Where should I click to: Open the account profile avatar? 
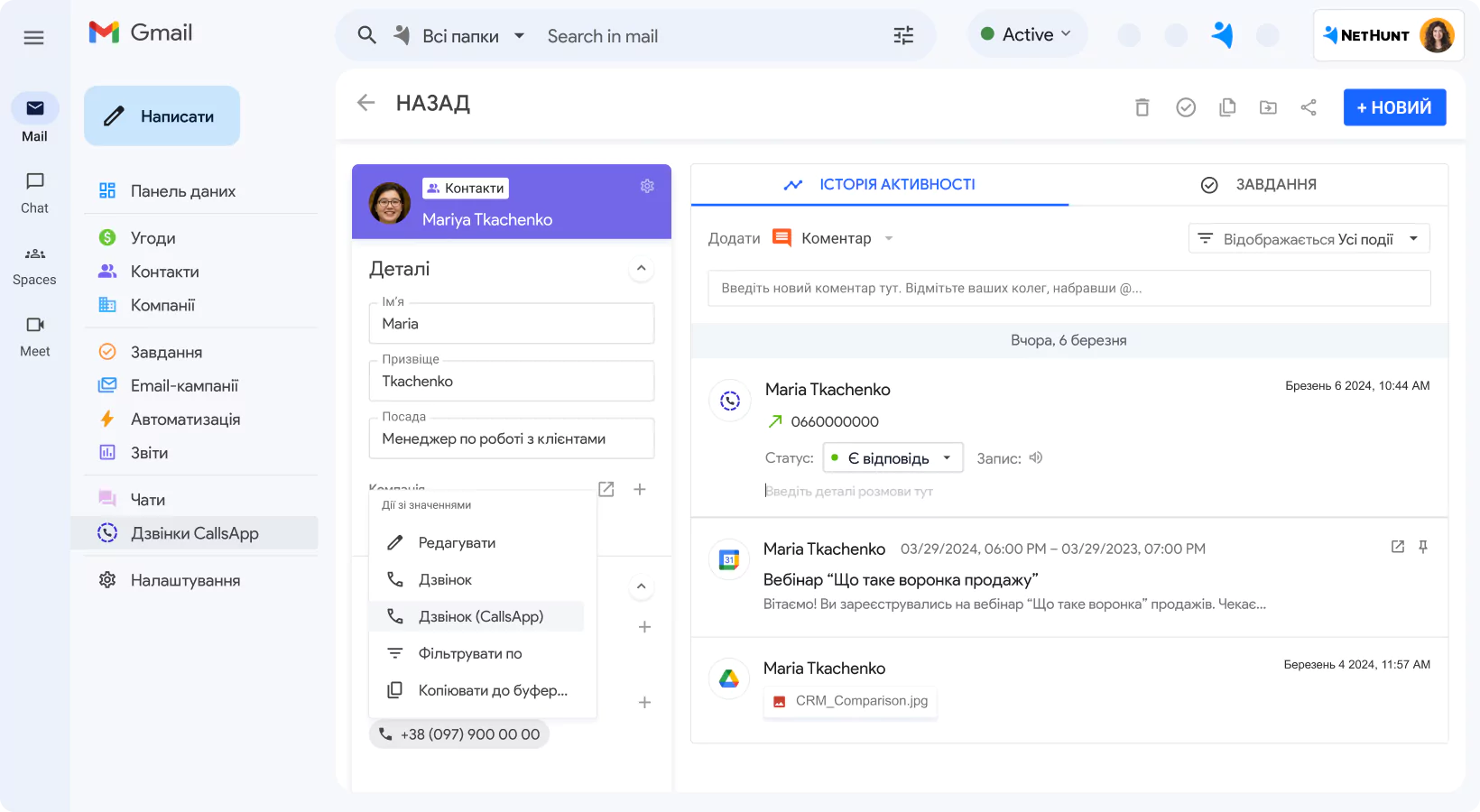click(1437, 35)
